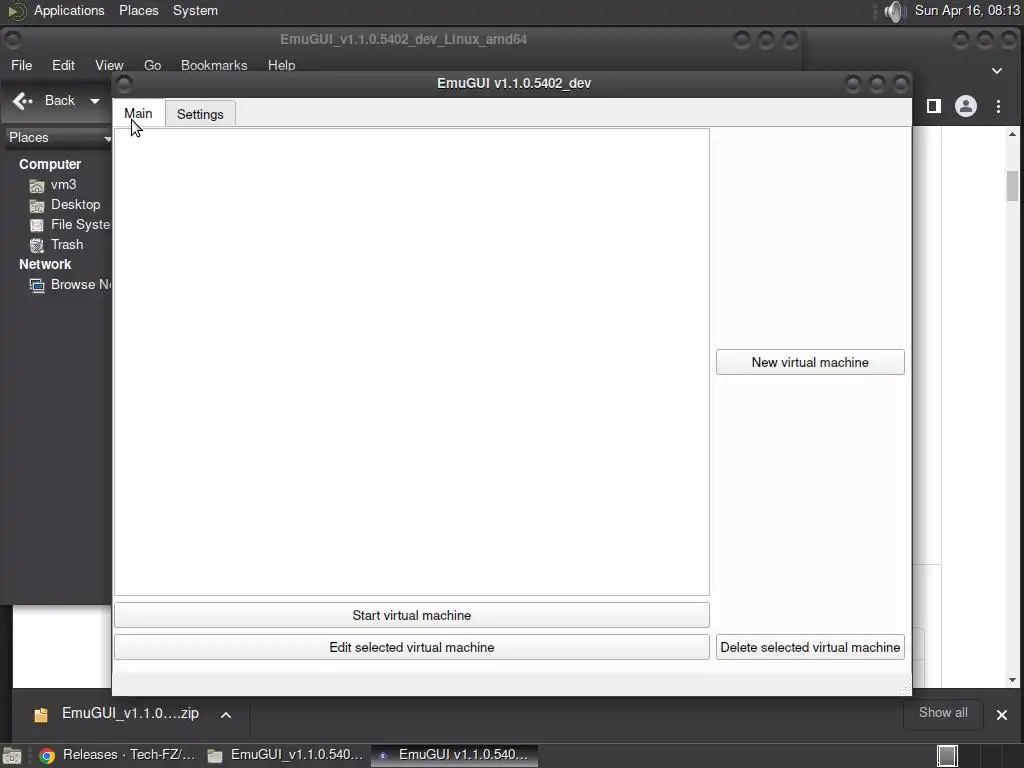Open the Places menu in top panel

coord(138,10)
